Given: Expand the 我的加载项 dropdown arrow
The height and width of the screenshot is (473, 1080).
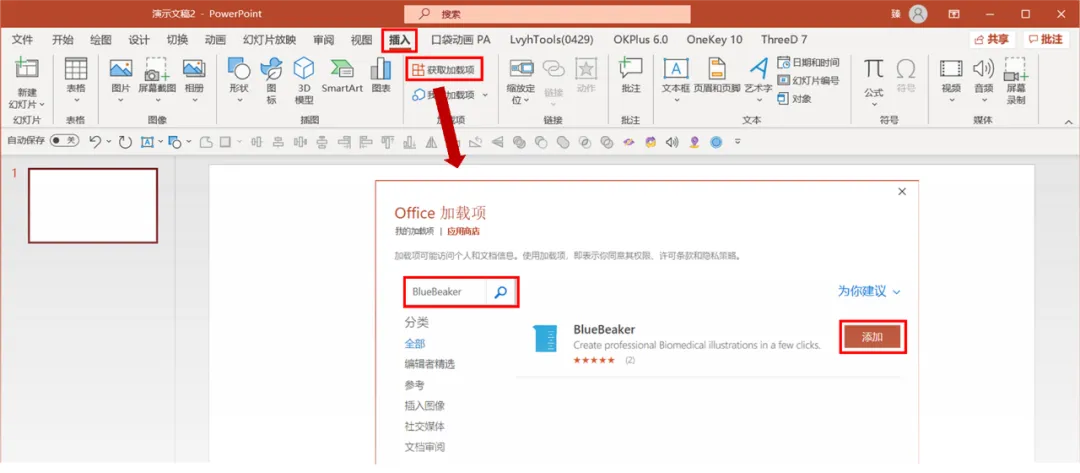Looking at the screenshot, I should coord(485,95).
